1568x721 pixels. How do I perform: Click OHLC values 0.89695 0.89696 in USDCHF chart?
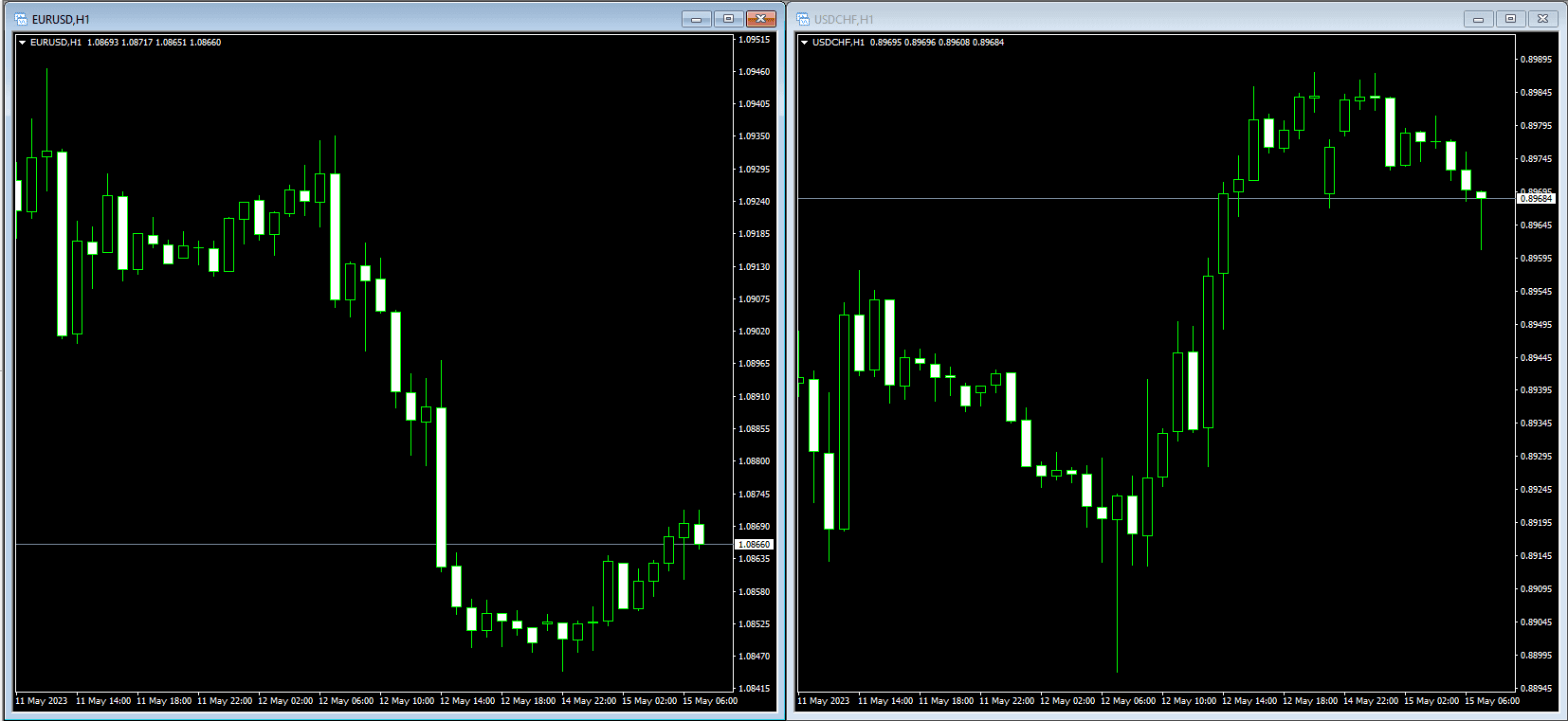click(x=903, y=43)
